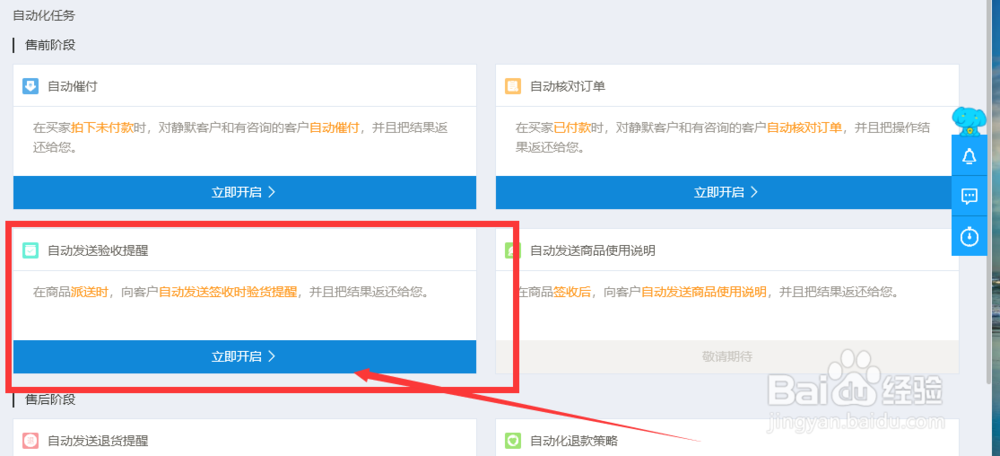Click the 自动发送退货提醒 card icon
Viewport: 1000px width, 456px height.
pyautogui.click(x=30, y=441)
